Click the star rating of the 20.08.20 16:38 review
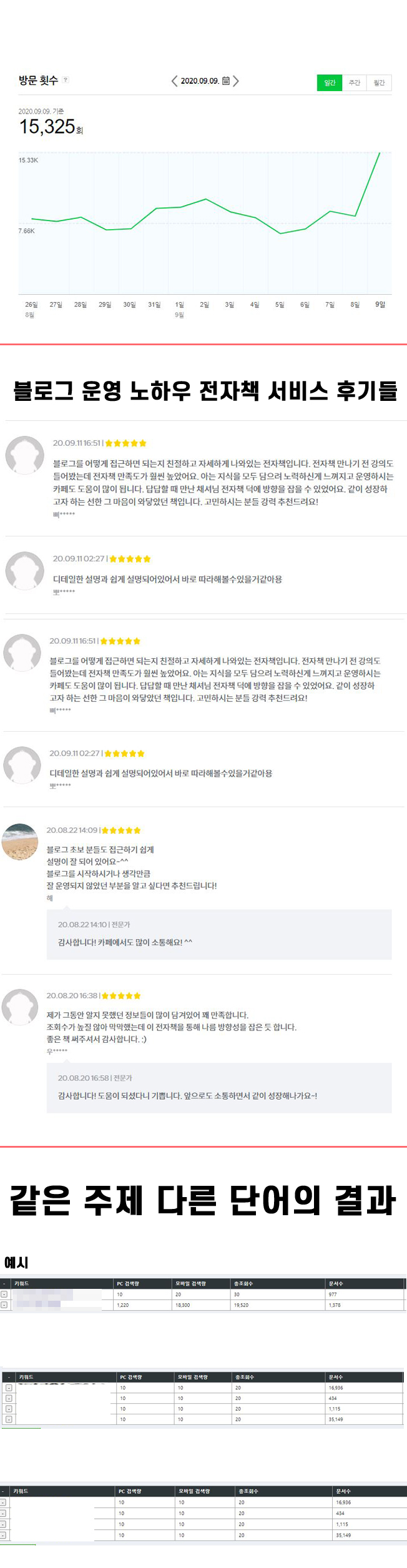The width and height of the screenshot is (407, 1568). click(121, 995)
